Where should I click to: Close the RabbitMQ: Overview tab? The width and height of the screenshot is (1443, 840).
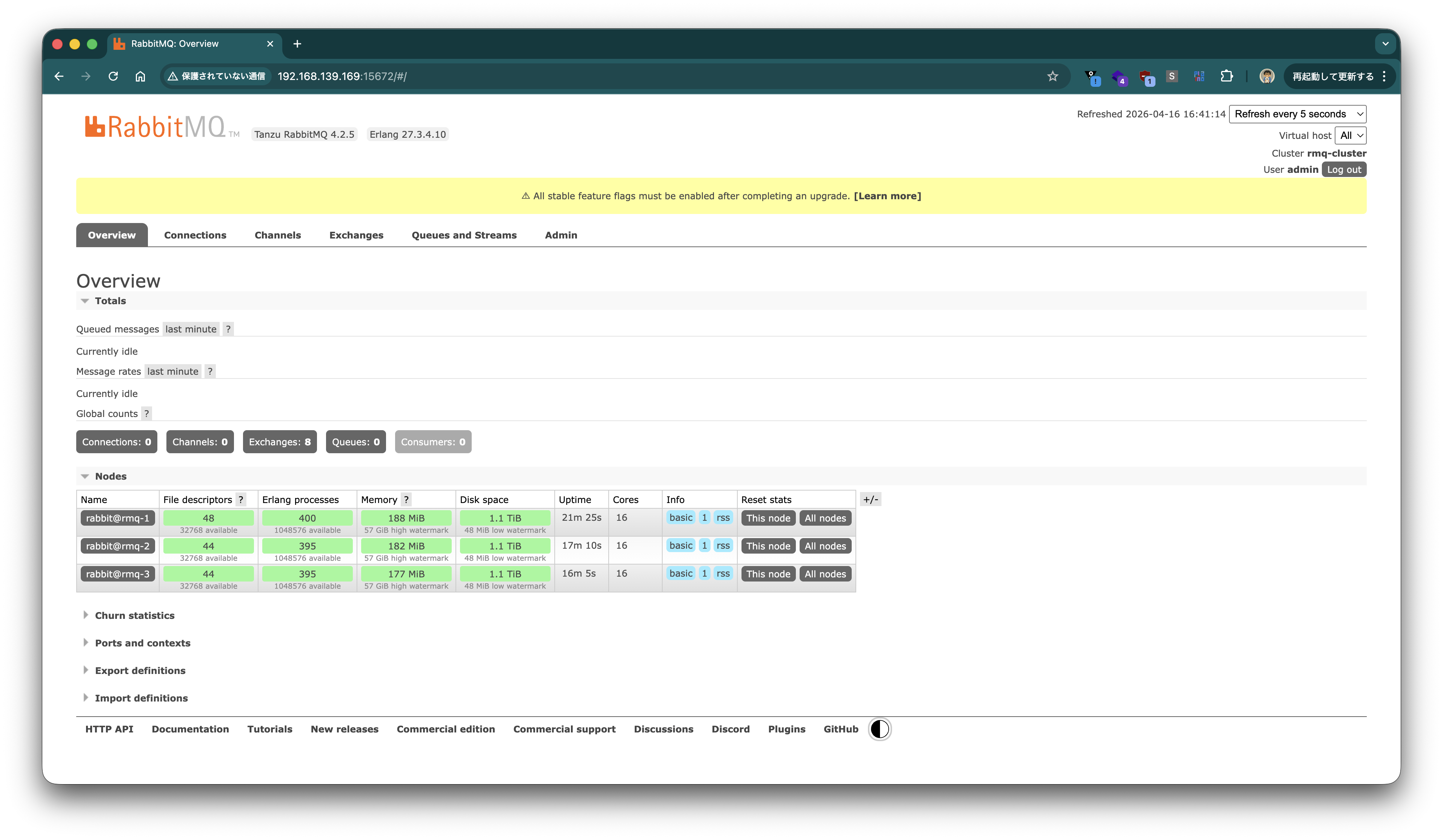tap(270, 43)
